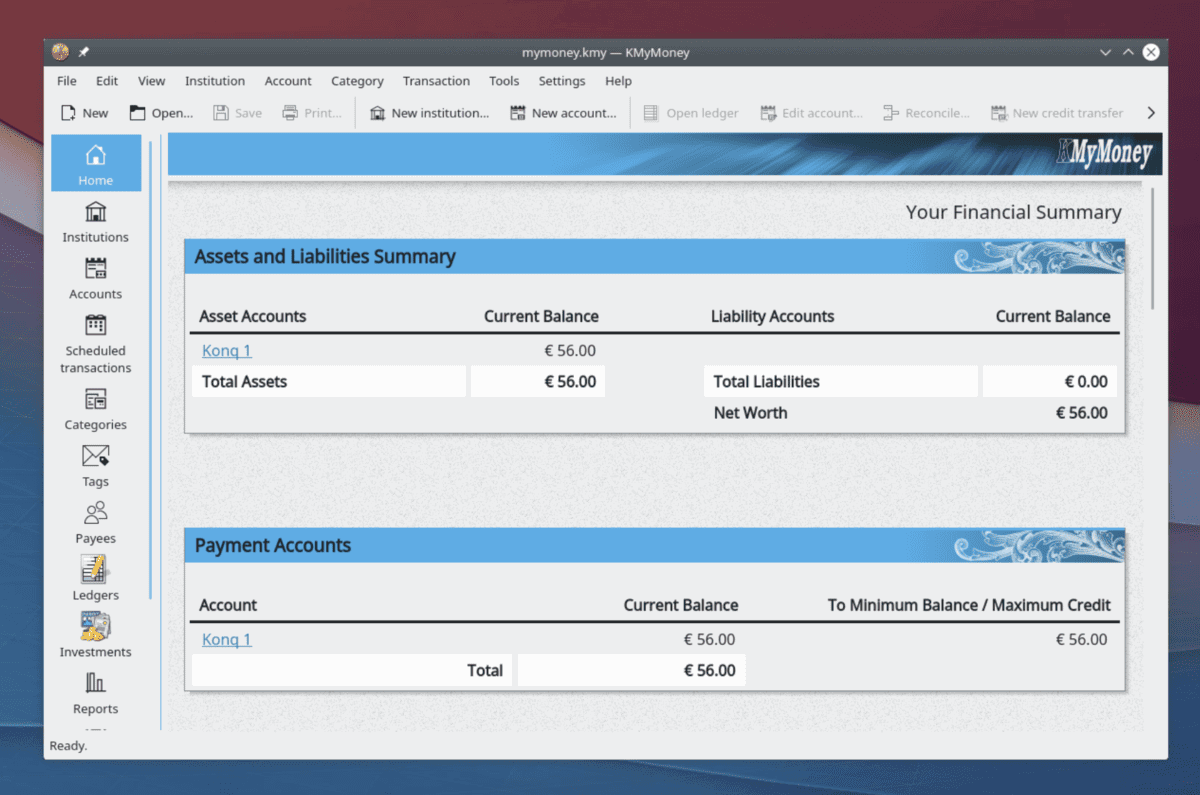Click the summary page vertical scrollbar
The width and height of the screenshot is (1200, 795).
click(x=1153, y=248)
